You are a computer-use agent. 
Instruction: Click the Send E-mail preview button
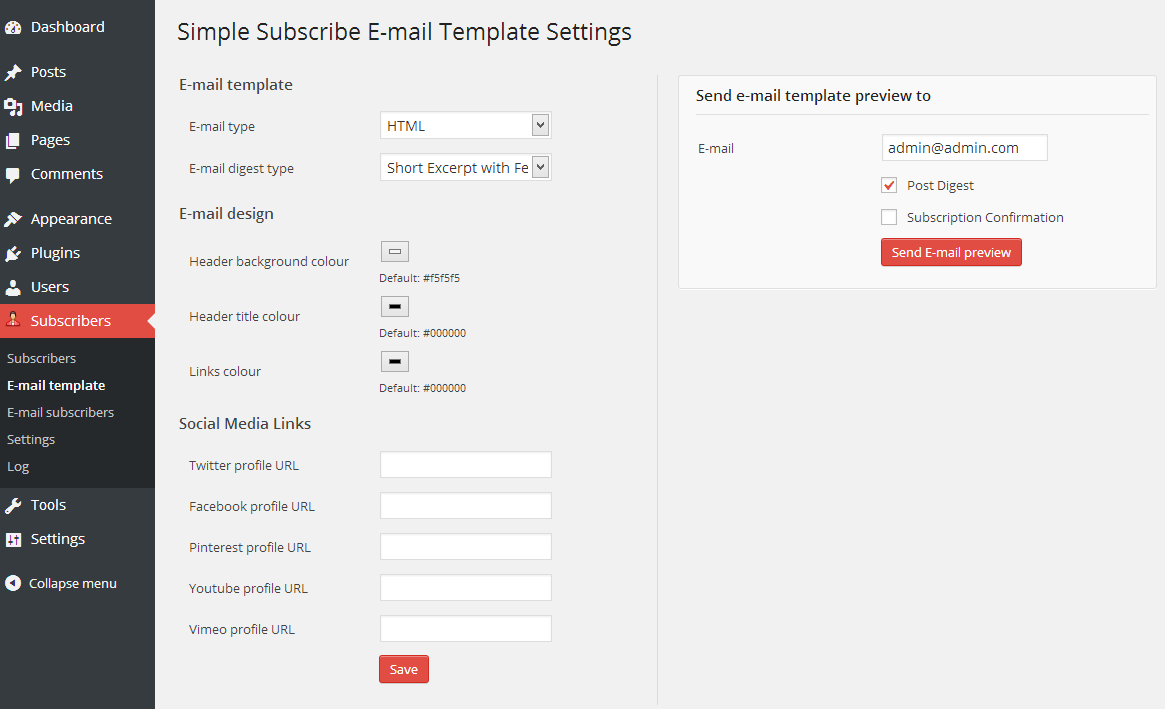(951, 252)
